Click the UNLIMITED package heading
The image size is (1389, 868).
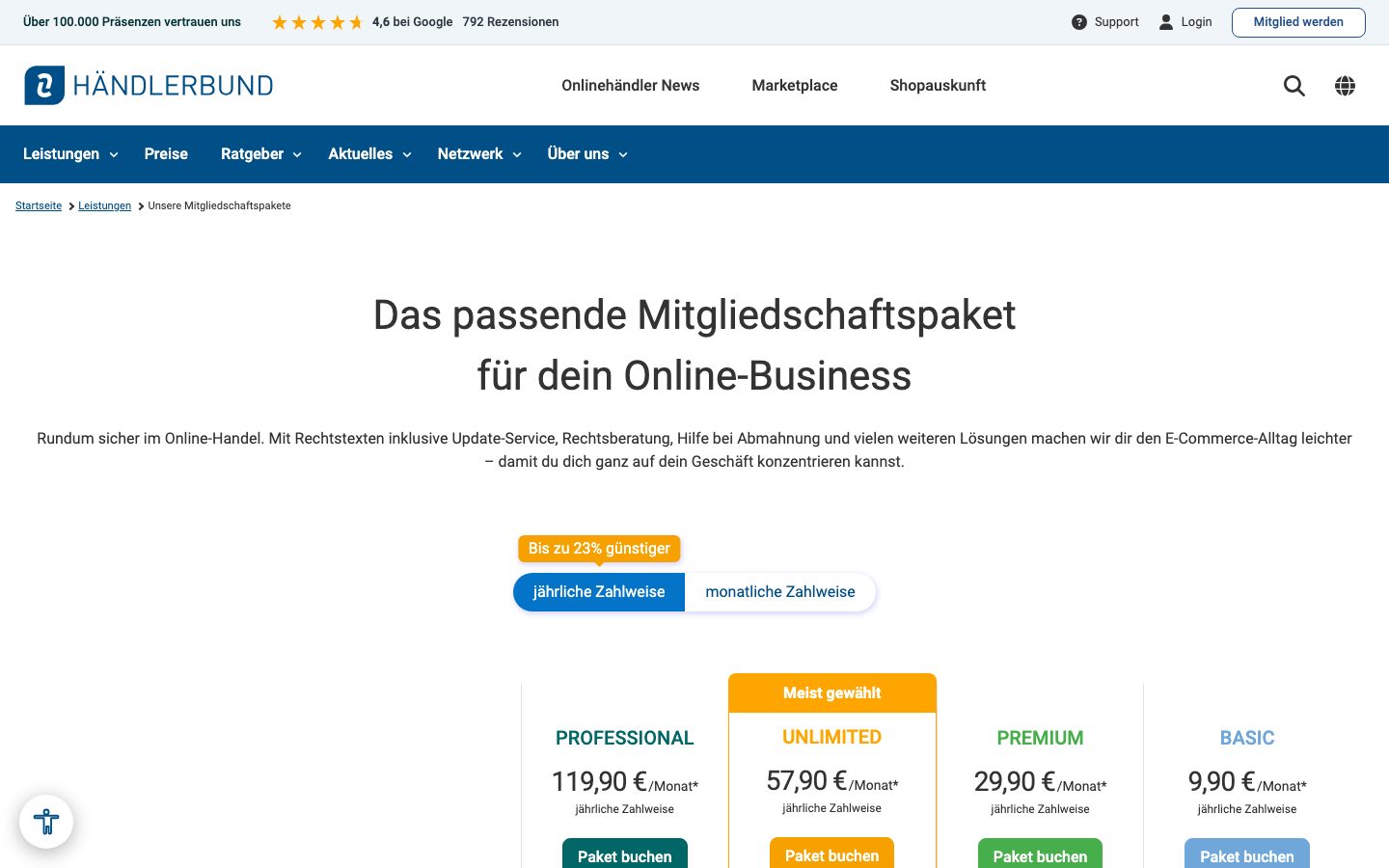(831, 737)
